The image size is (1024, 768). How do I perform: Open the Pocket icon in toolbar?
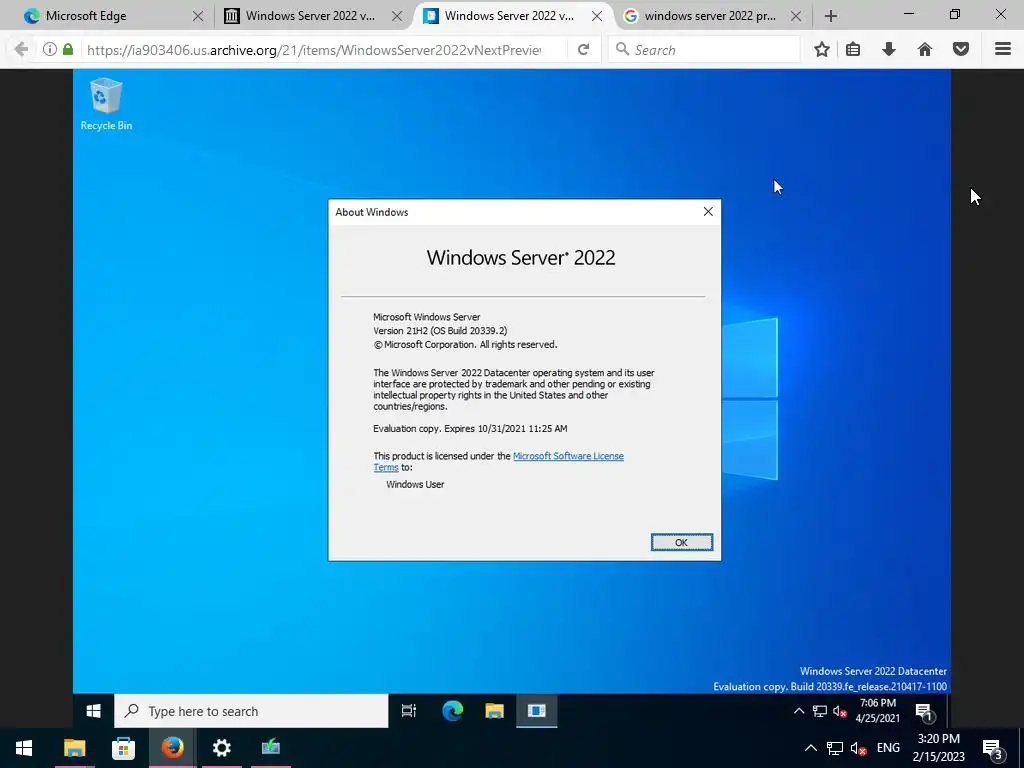click(961, 49)
